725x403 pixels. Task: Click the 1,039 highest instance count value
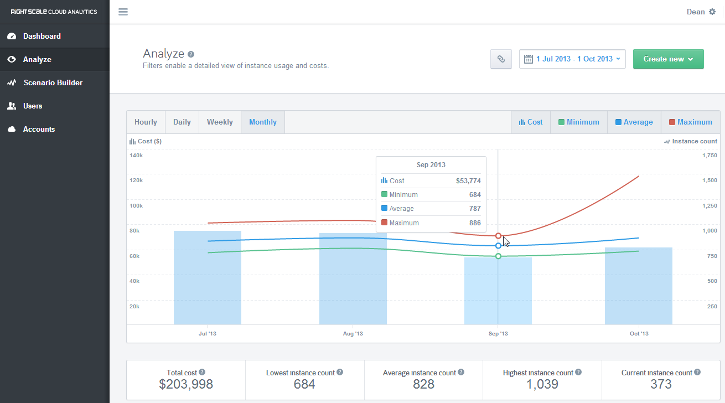542,384
